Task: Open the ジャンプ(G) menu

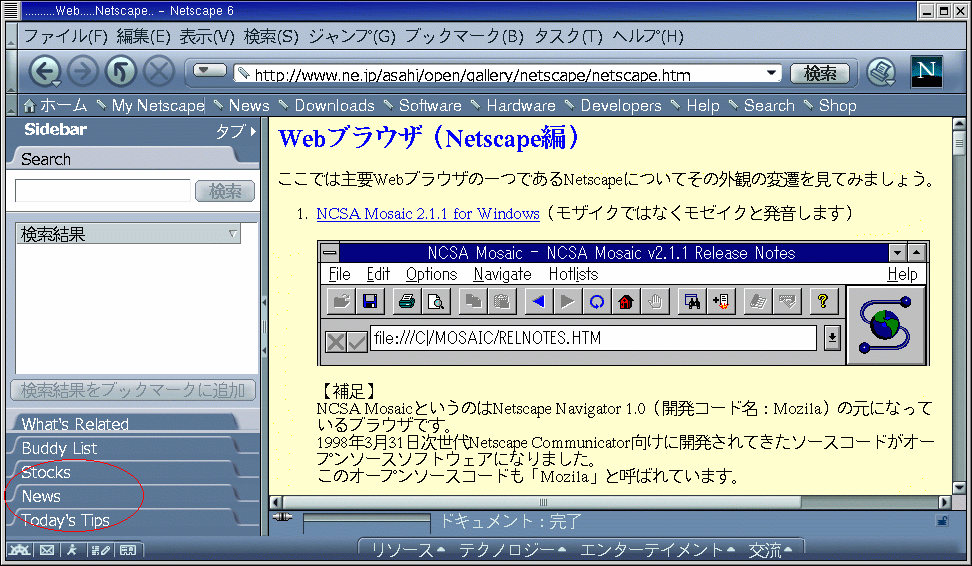Action: tap(352, 37)
